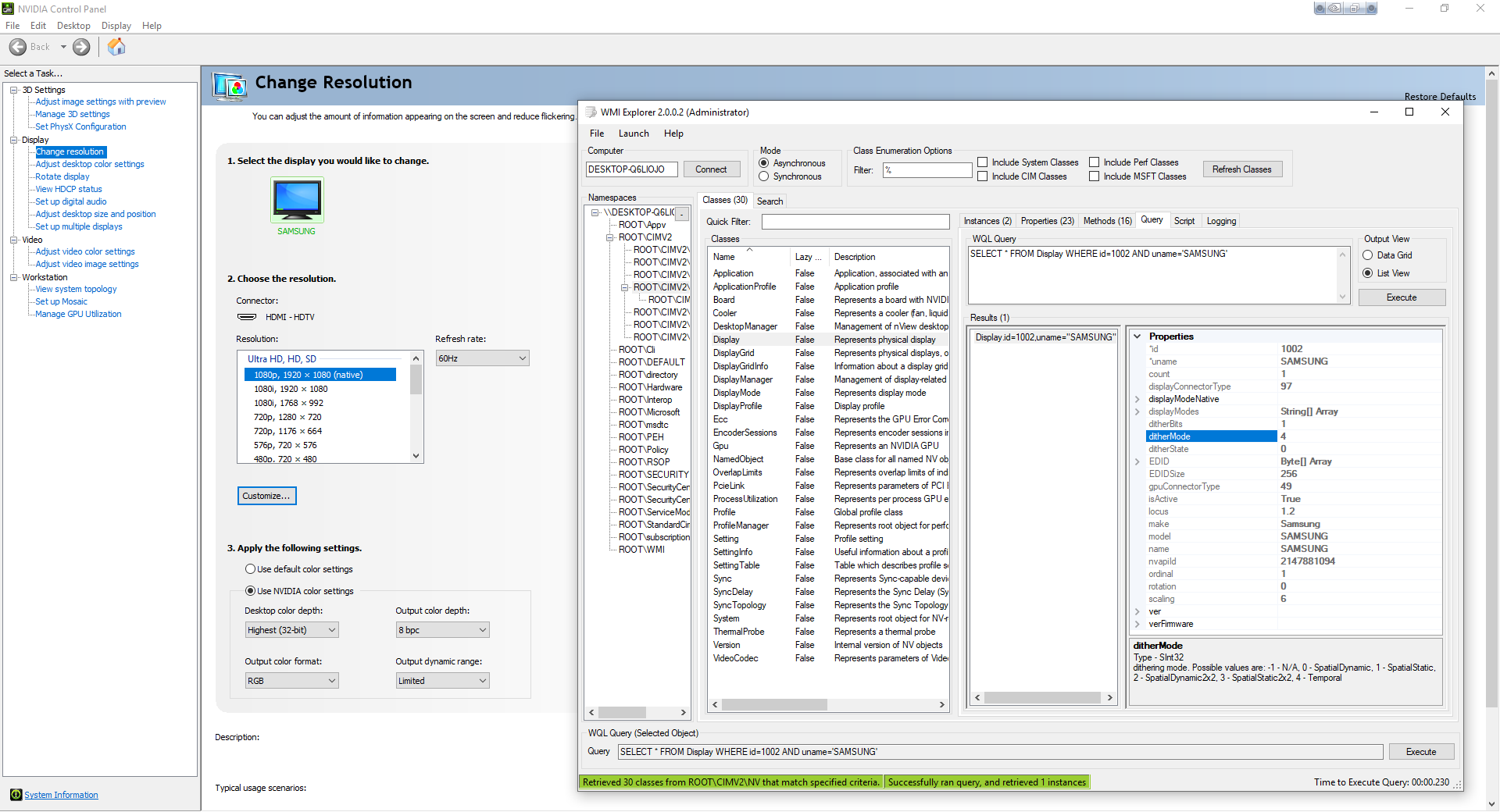Viewport: 1500px width, 812px height.
Task: Expand the displayModeNative property
Action: pyautogui.click(x=1137, y=399)
